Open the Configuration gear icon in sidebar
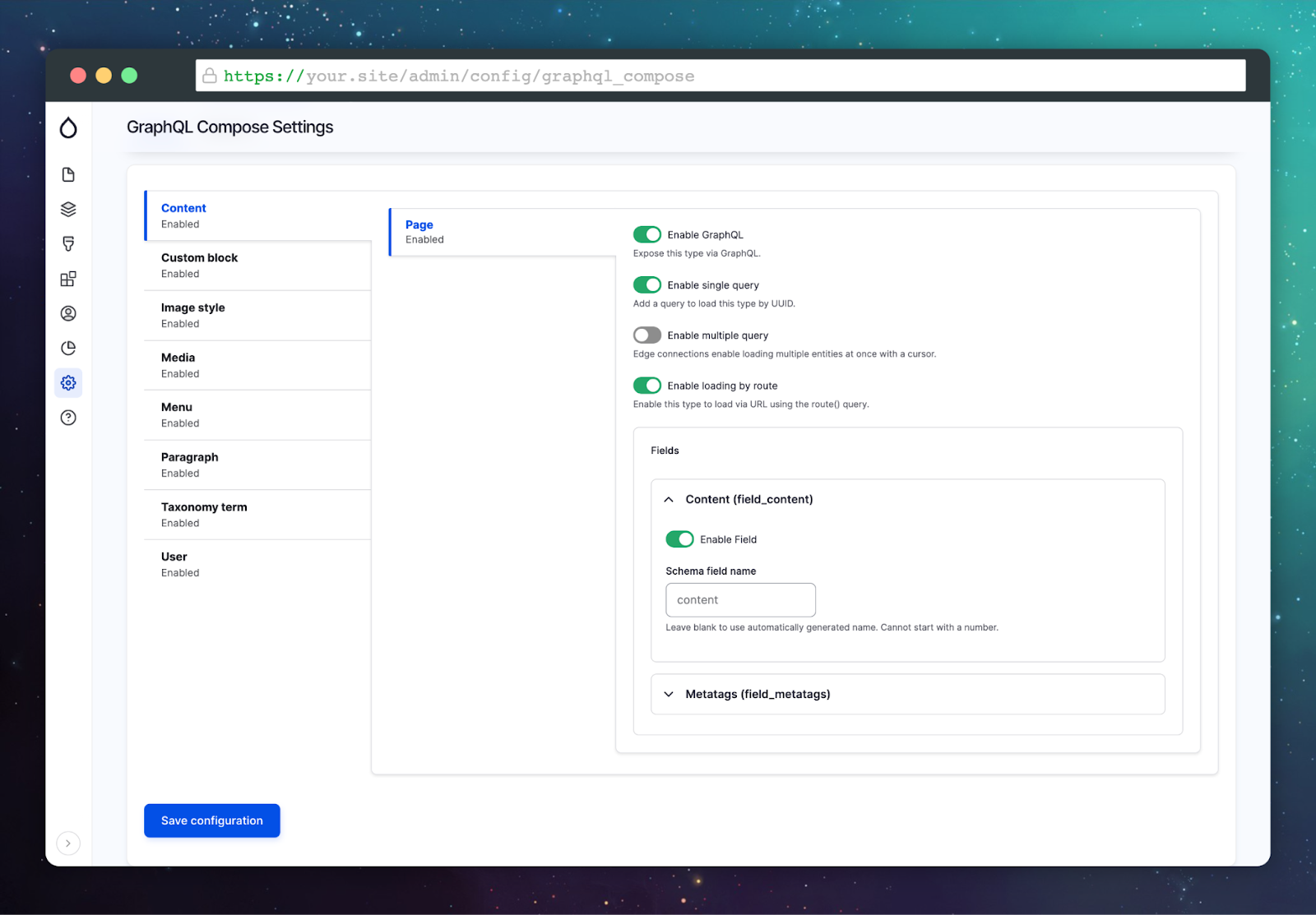 coord(68,383)
